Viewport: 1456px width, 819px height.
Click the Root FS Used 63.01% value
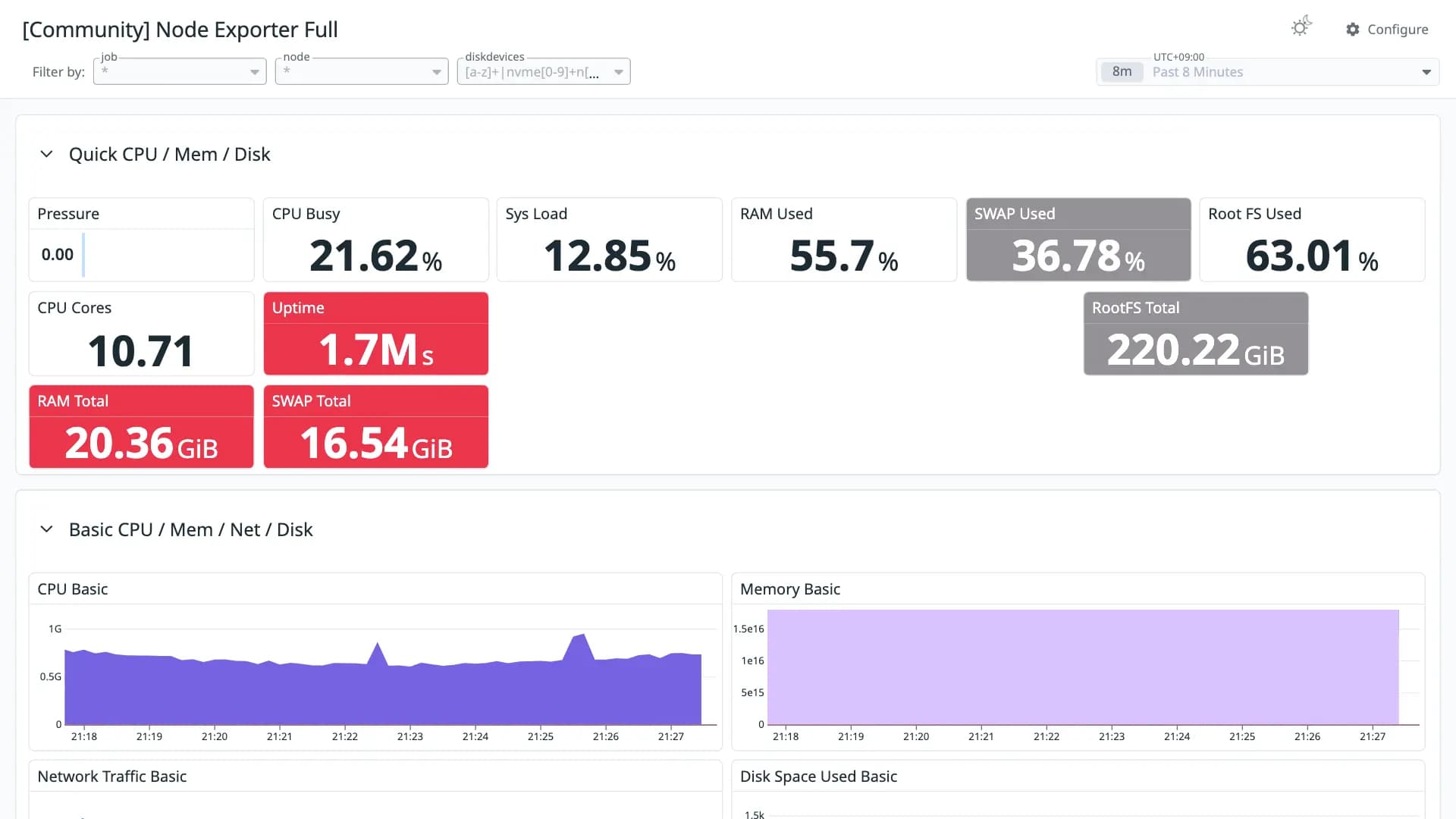click(x=1312, y=256)
